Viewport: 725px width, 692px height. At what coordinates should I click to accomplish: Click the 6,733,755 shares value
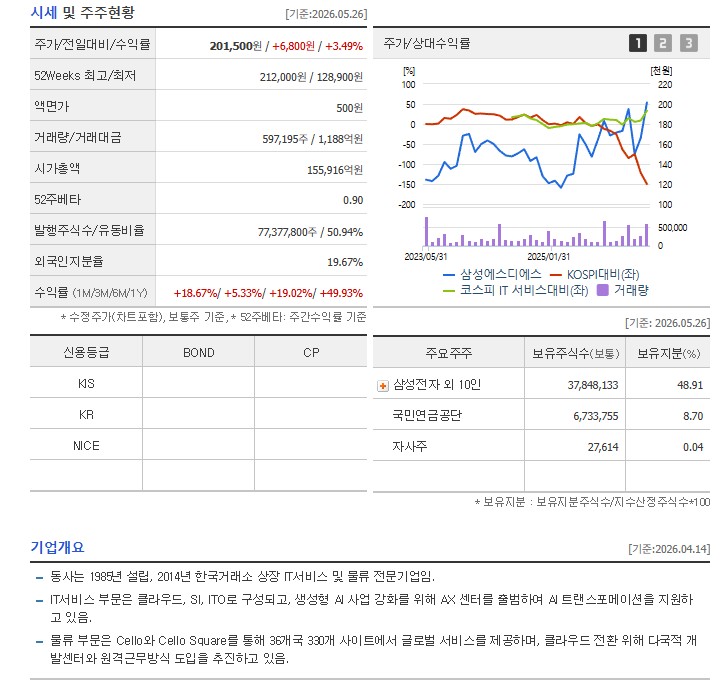click(x=596, y=416)
